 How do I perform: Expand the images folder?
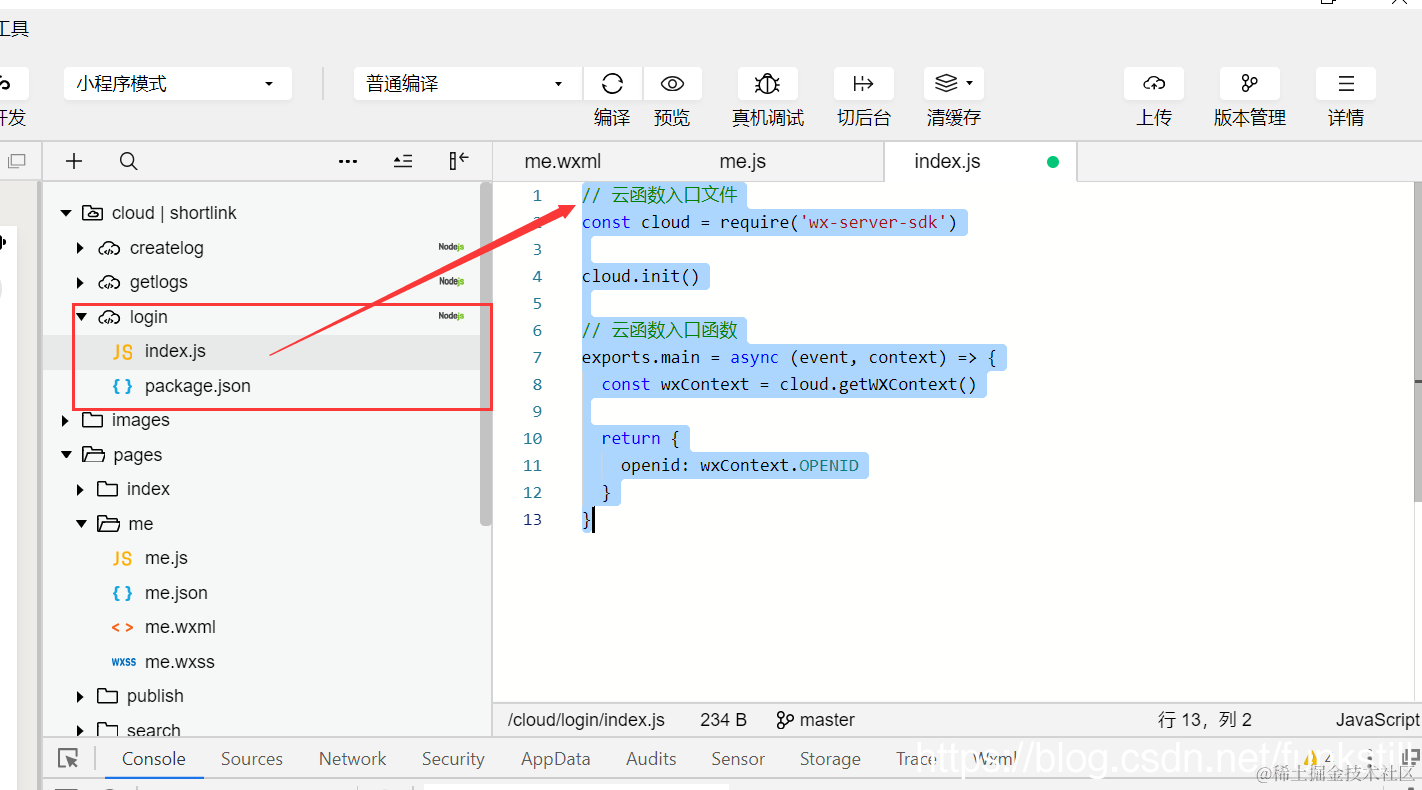point(65,420)
